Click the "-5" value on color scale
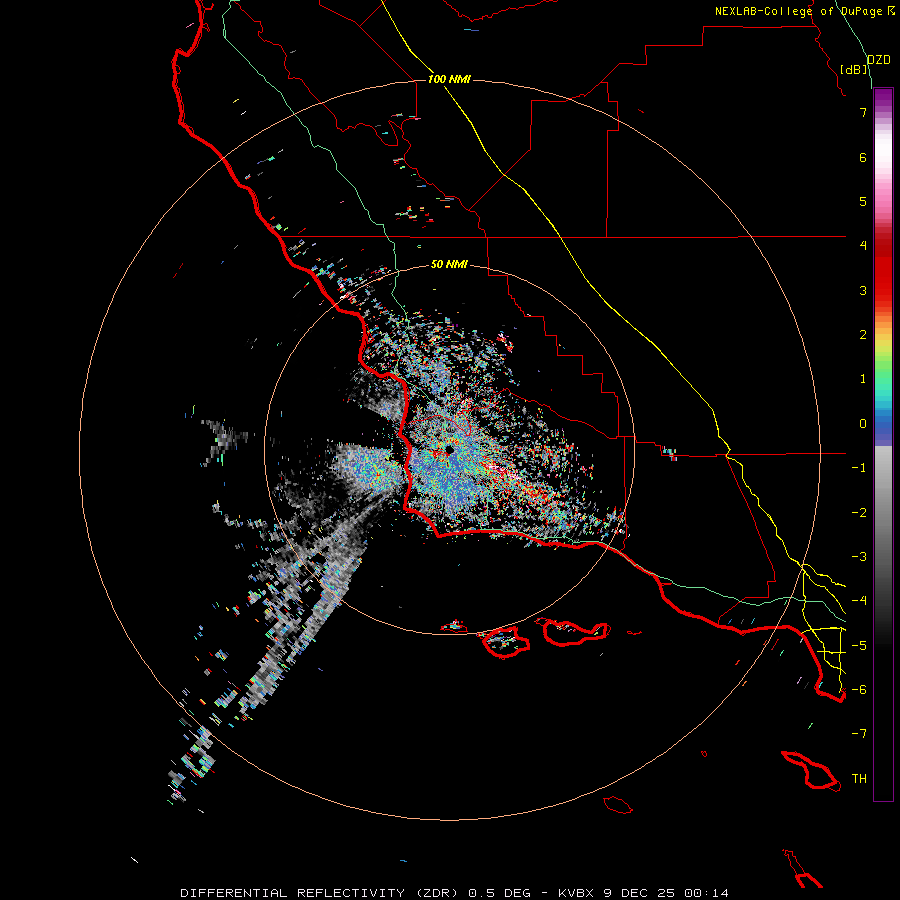This screenshot has width=900, height=900. pos(859,645)
